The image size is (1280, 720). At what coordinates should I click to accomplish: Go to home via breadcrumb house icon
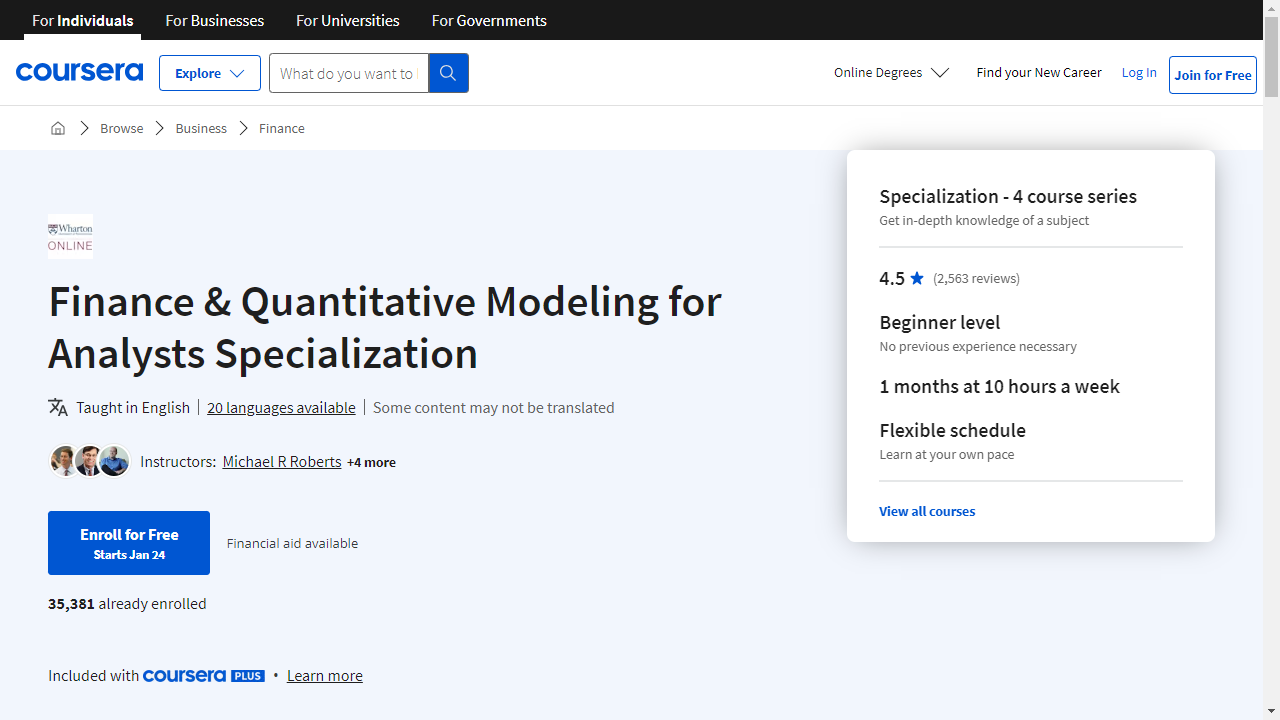click(58, 128)
